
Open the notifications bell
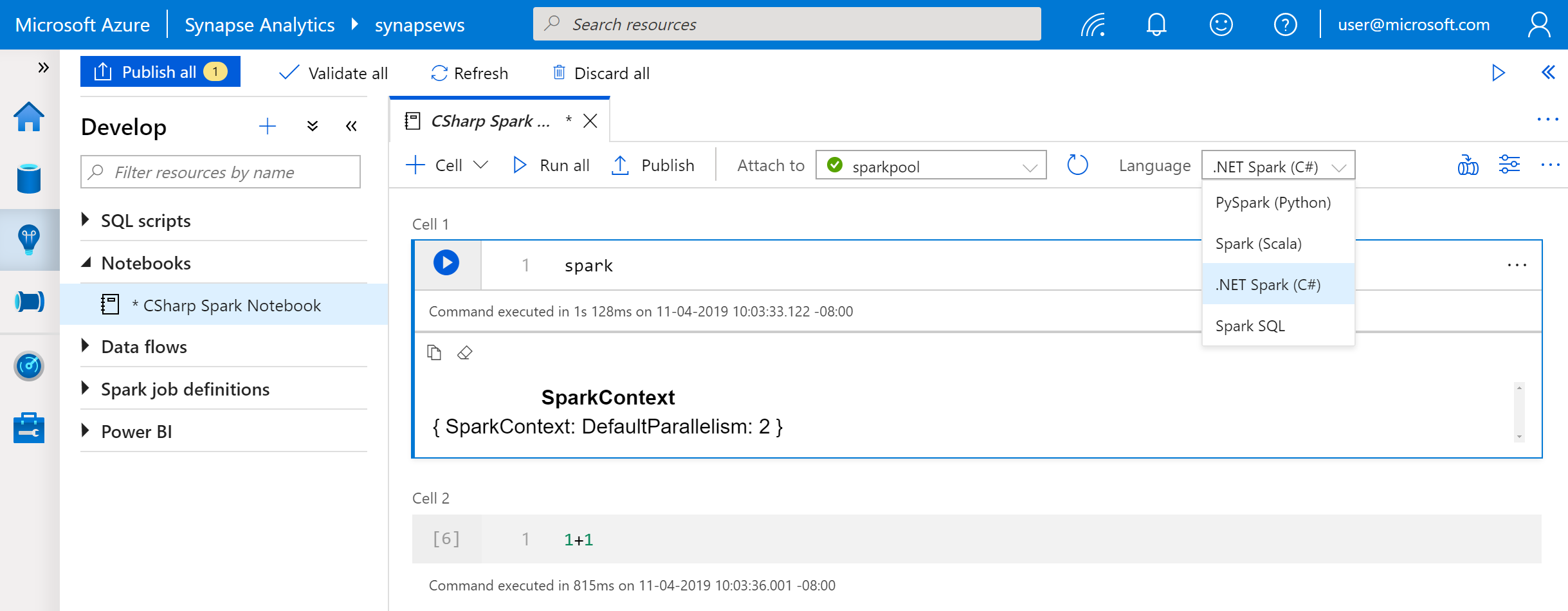click(1156, 25)
